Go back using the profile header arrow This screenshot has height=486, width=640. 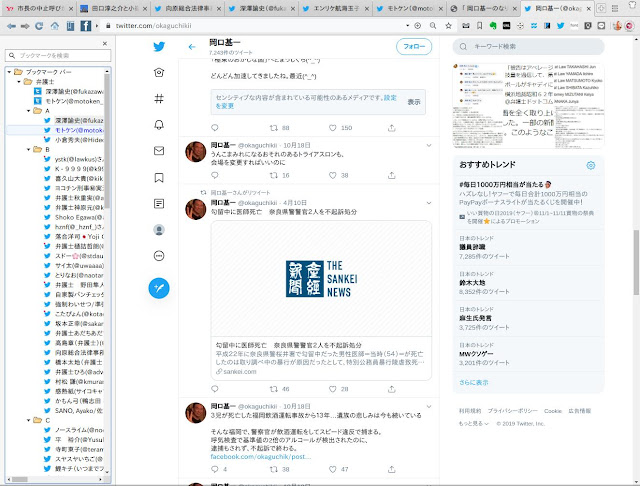tap(192, 47)
